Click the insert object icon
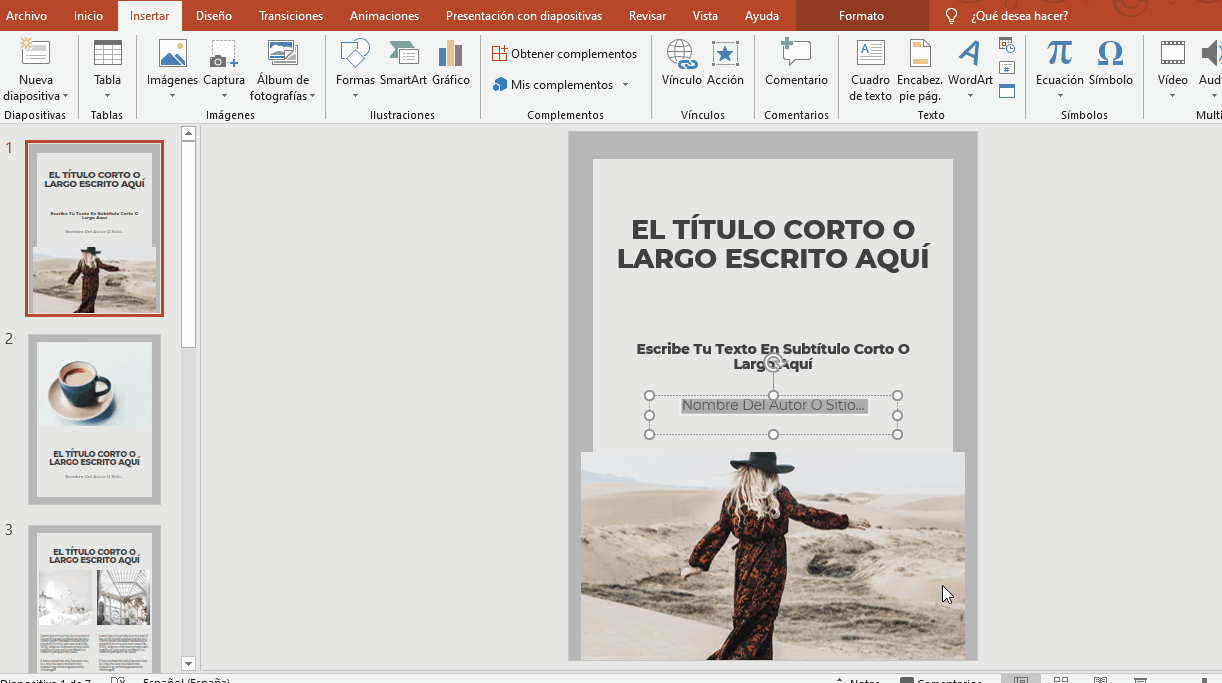Viewport: 1222px width, 683px height. 1007,91
